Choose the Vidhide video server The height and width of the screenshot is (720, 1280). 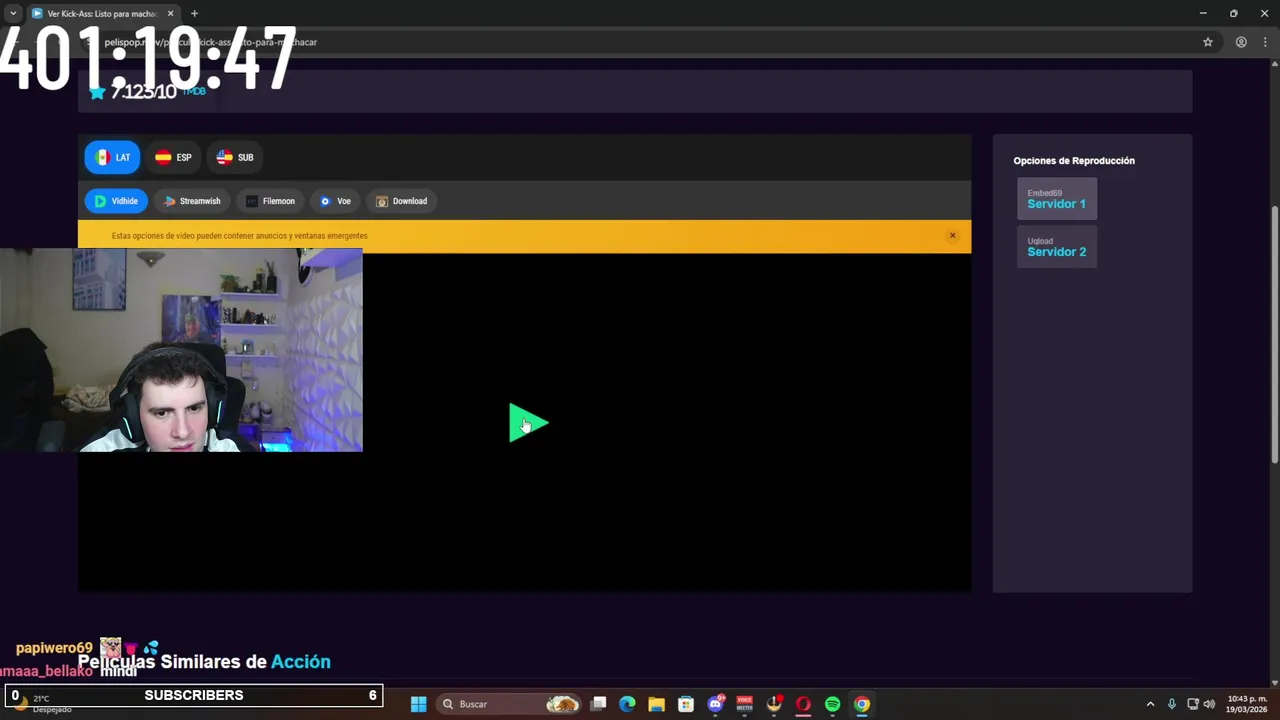pos(116,201)
